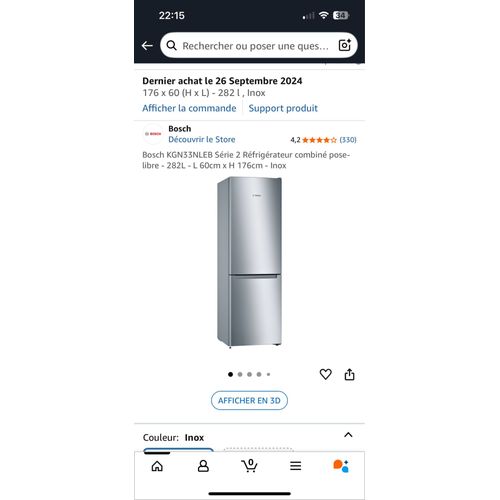Open camera lens search icon
This screenshot has width=500, height=500.
point(345,45)
